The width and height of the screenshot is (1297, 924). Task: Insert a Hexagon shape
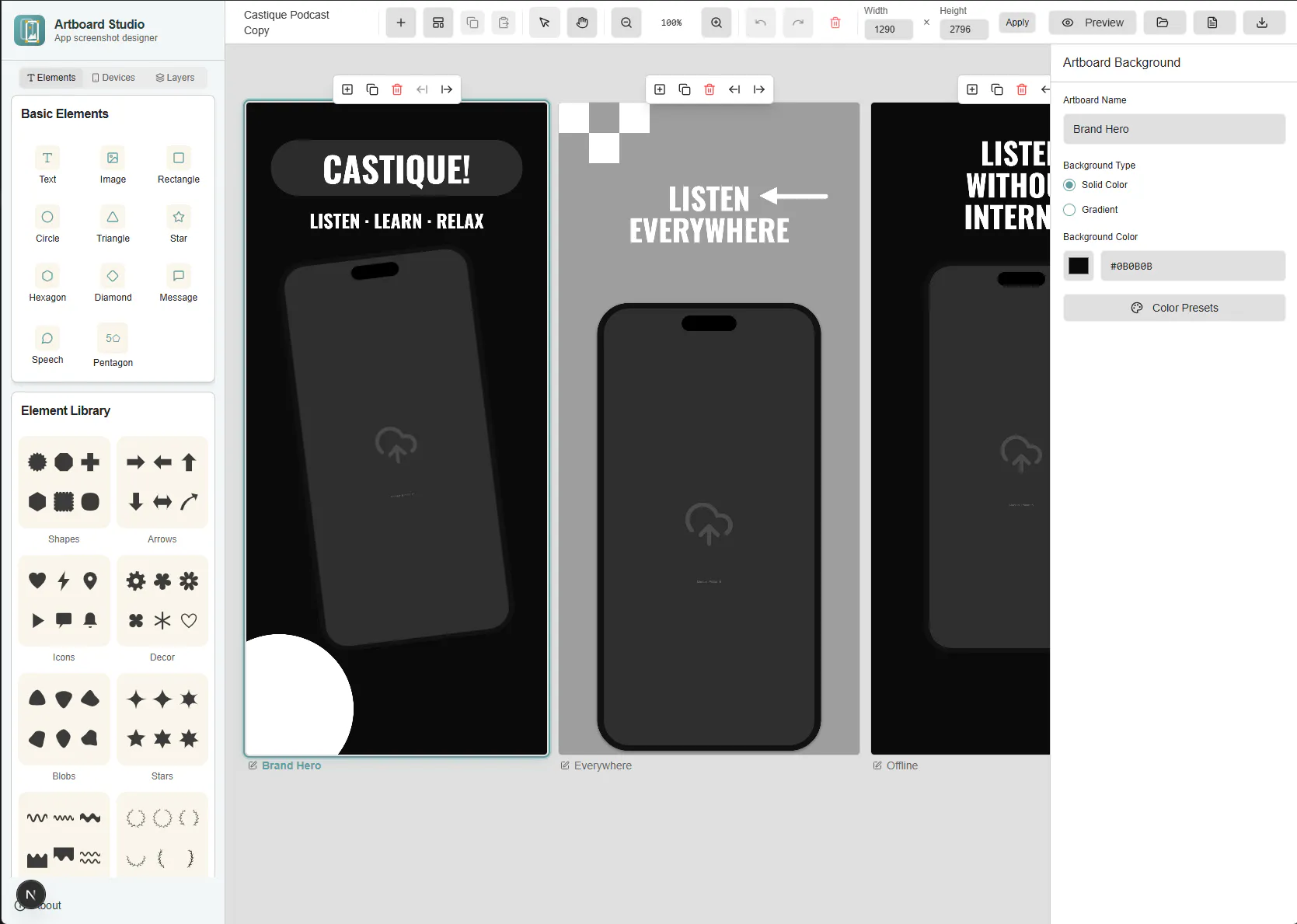47,284
